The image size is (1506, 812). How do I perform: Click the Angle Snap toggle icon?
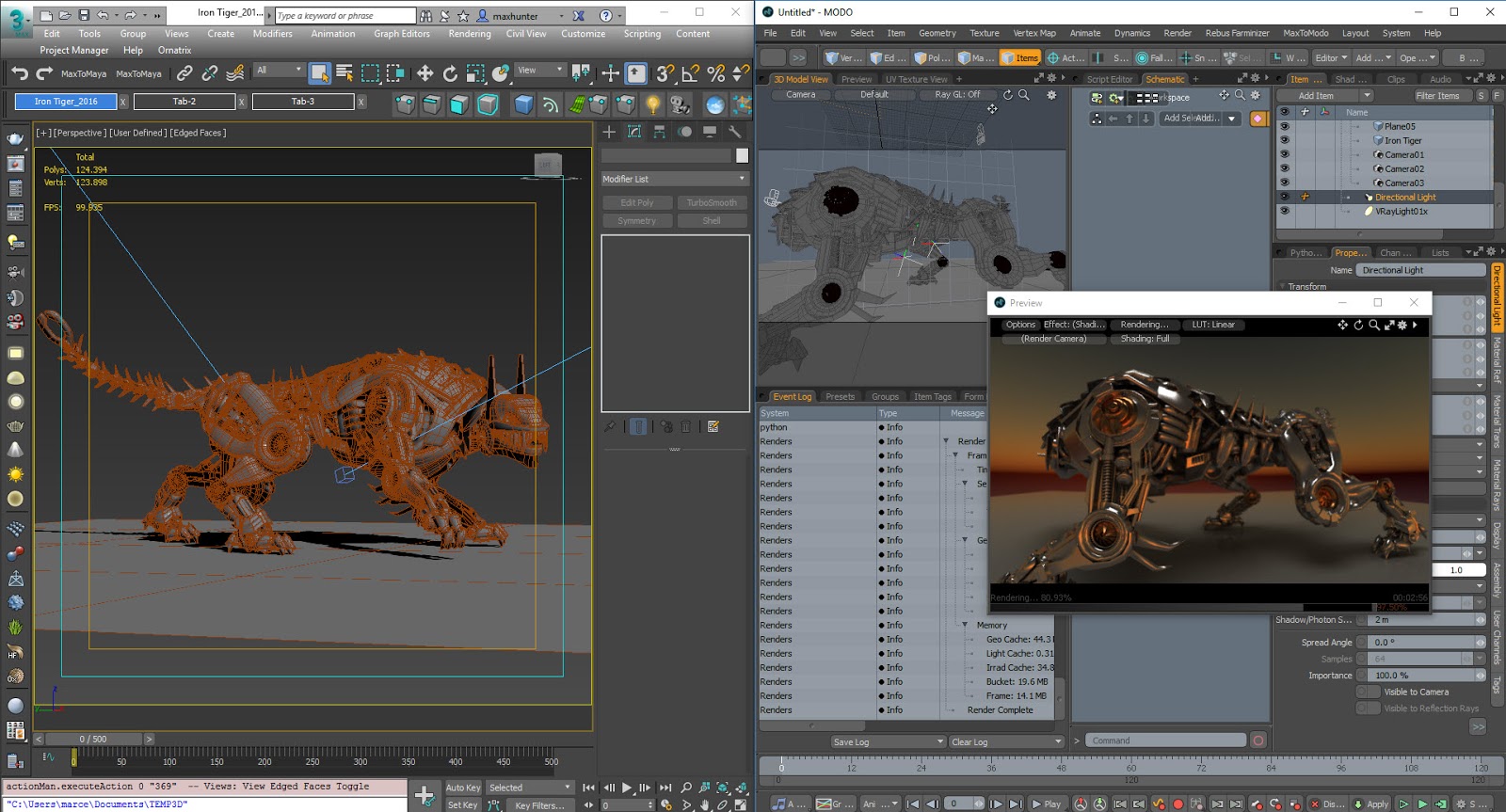(x=691, y=73)
